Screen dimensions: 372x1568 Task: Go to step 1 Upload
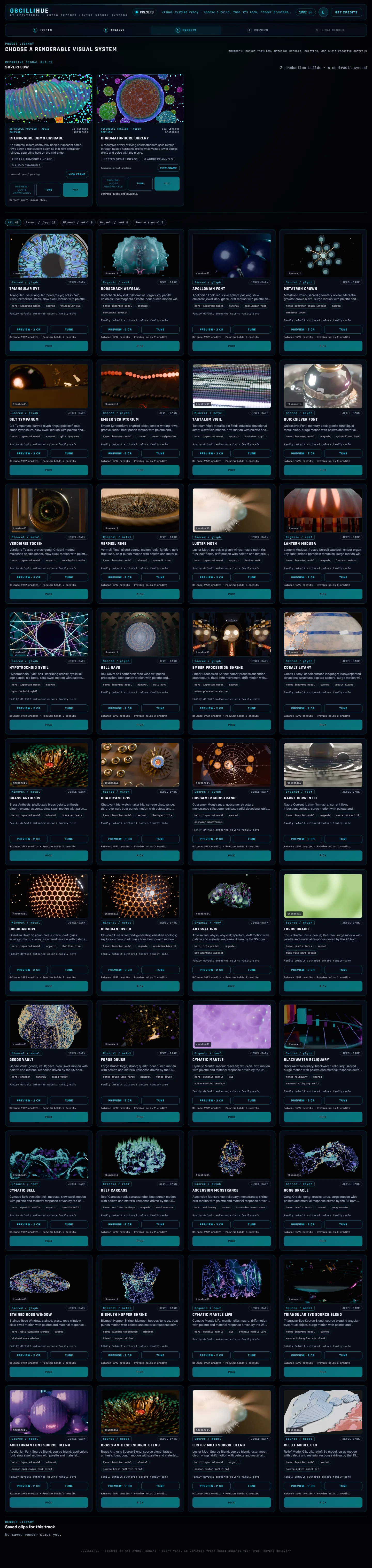click(42, 30)
